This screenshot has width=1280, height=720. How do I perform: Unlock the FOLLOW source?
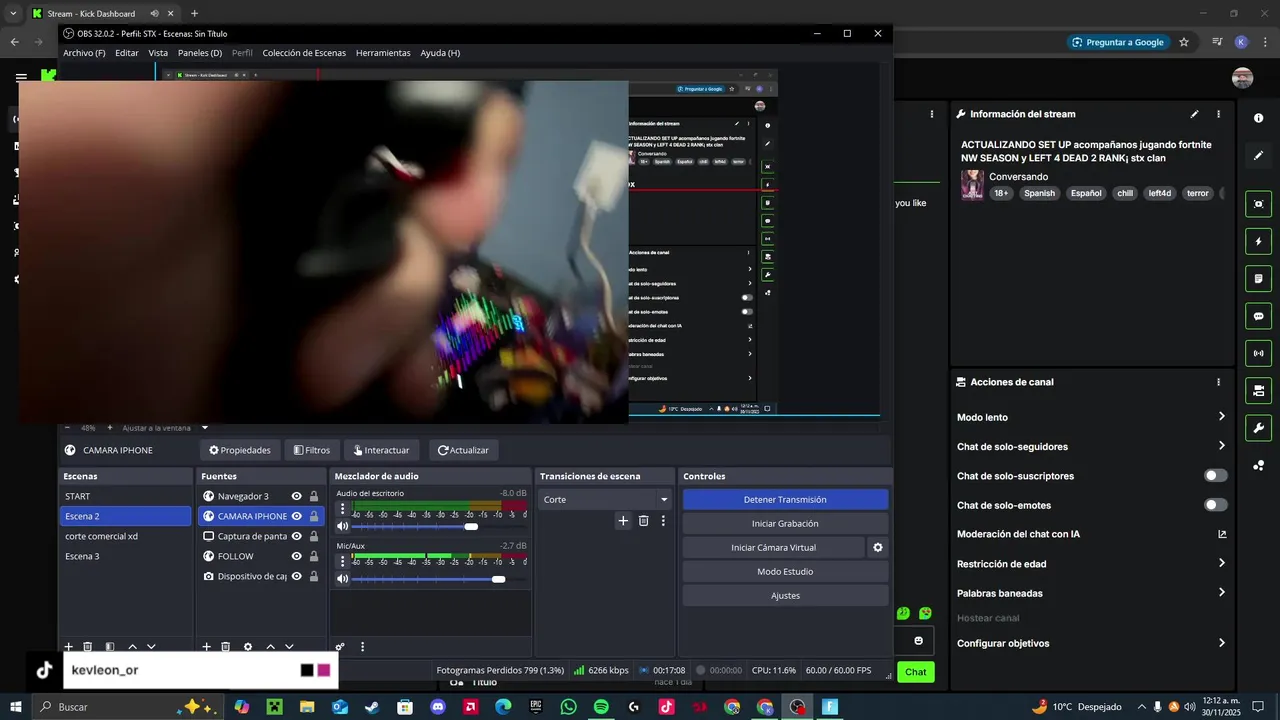click(x=314, y=556)
